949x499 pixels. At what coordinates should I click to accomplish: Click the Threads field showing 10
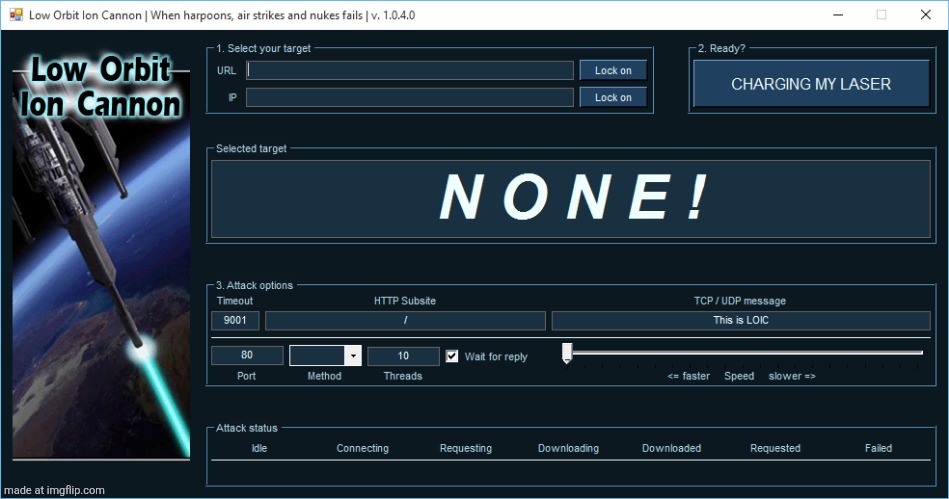(x=403, y=356)
